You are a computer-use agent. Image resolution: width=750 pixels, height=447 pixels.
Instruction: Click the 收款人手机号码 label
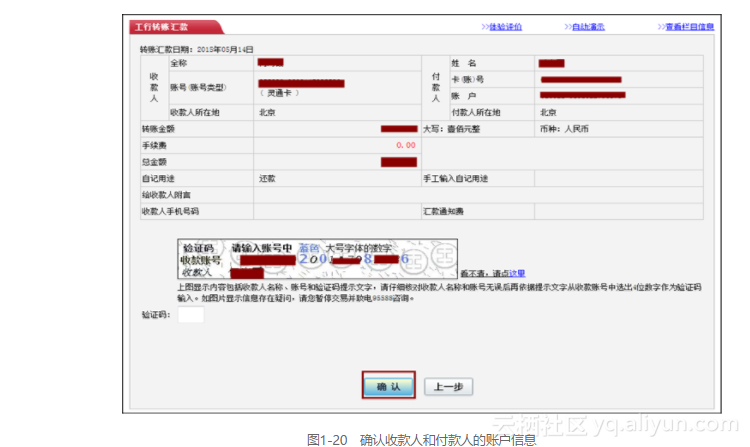pos(170,211)
